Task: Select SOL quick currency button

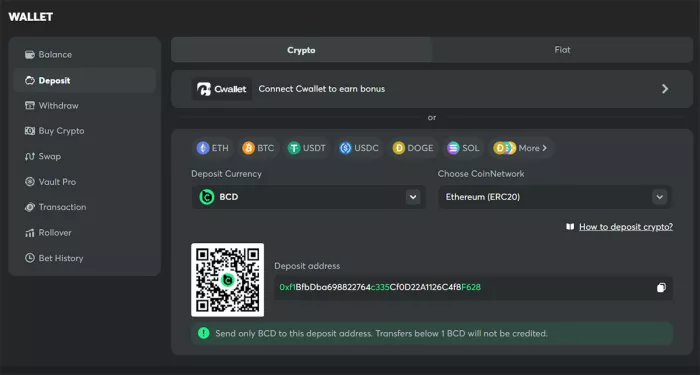Action: click(463, 148)
